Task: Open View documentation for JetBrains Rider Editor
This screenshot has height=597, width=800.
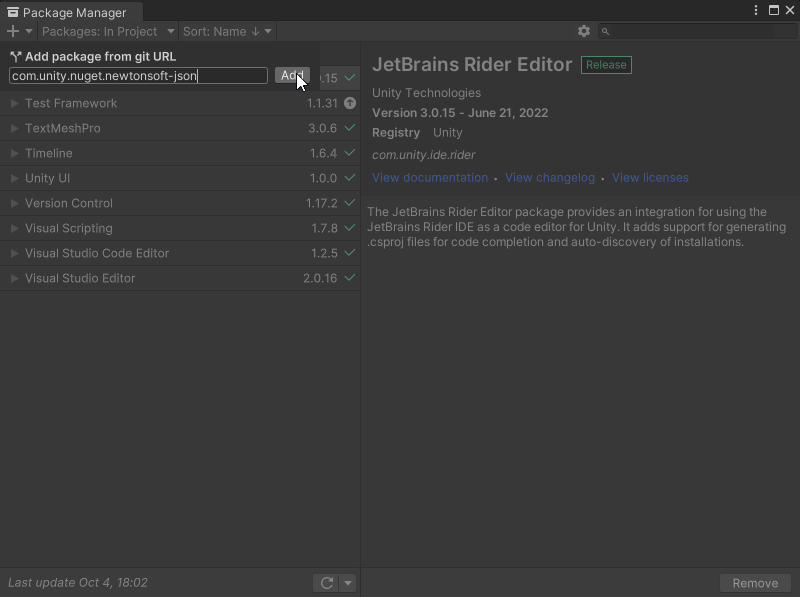Action: tap(430, 177)
